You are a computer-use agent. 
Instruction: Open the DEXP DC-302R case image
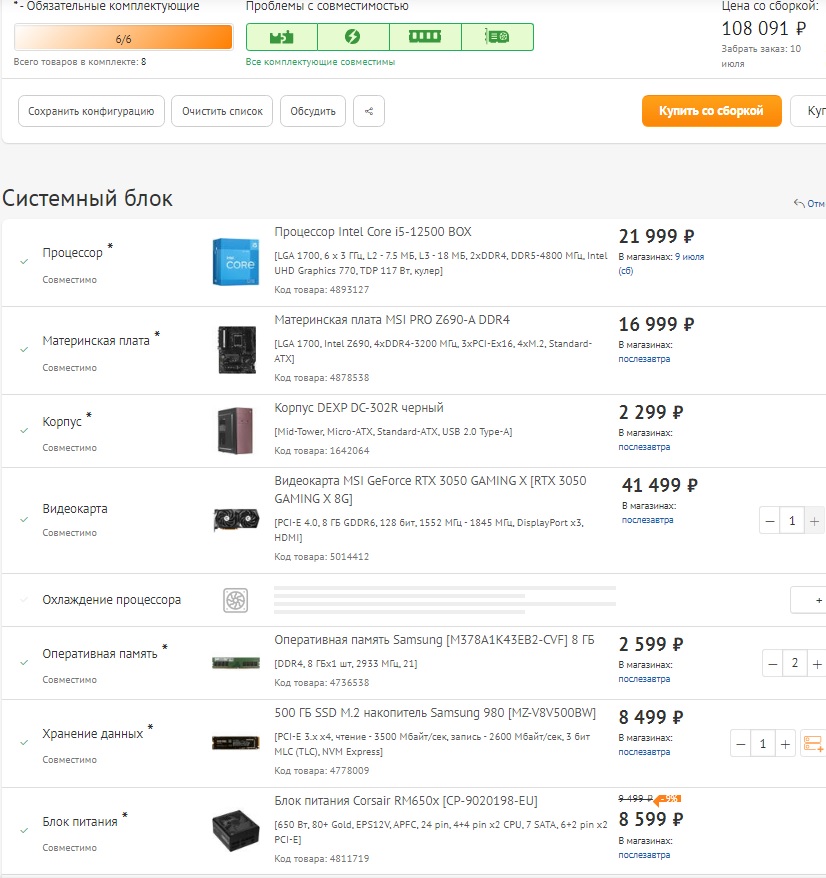[235, 431]
